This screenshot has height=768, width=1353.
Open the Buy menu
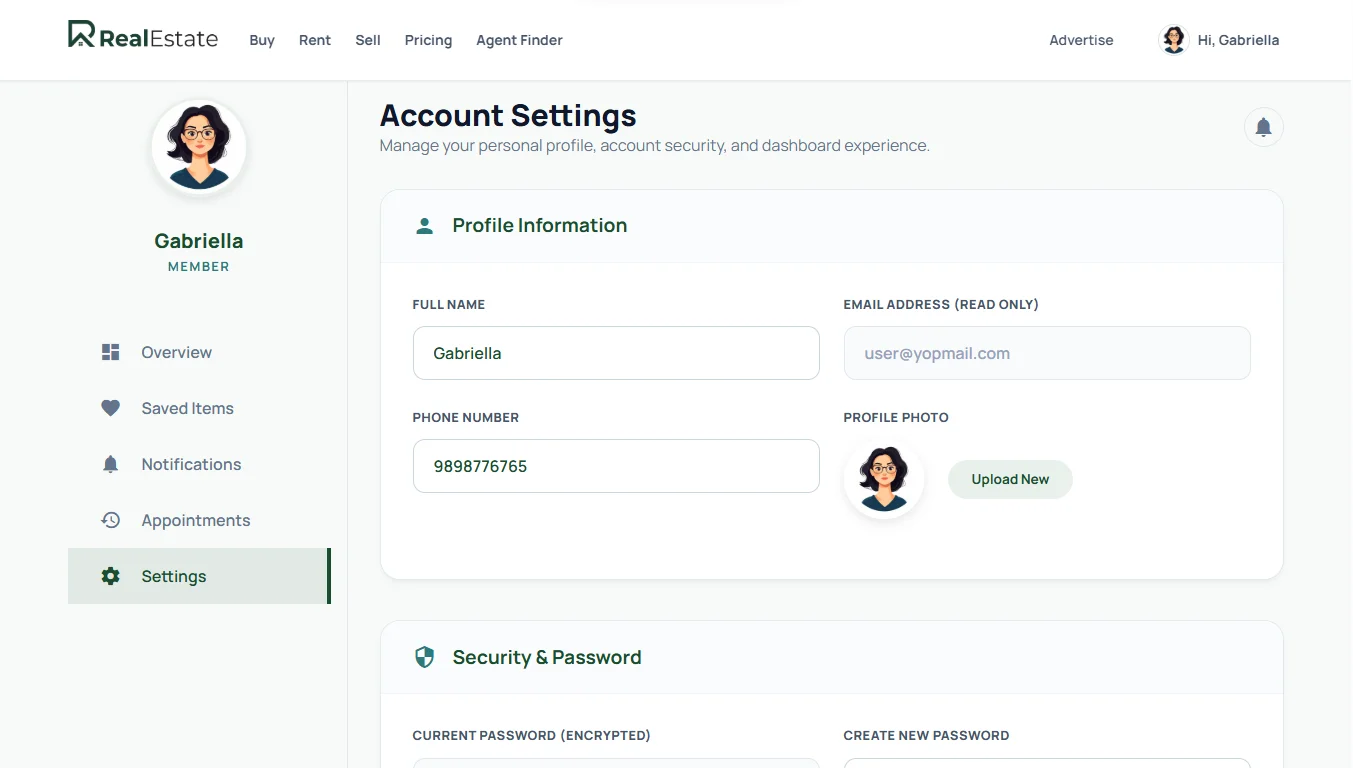tap(262, 40)
